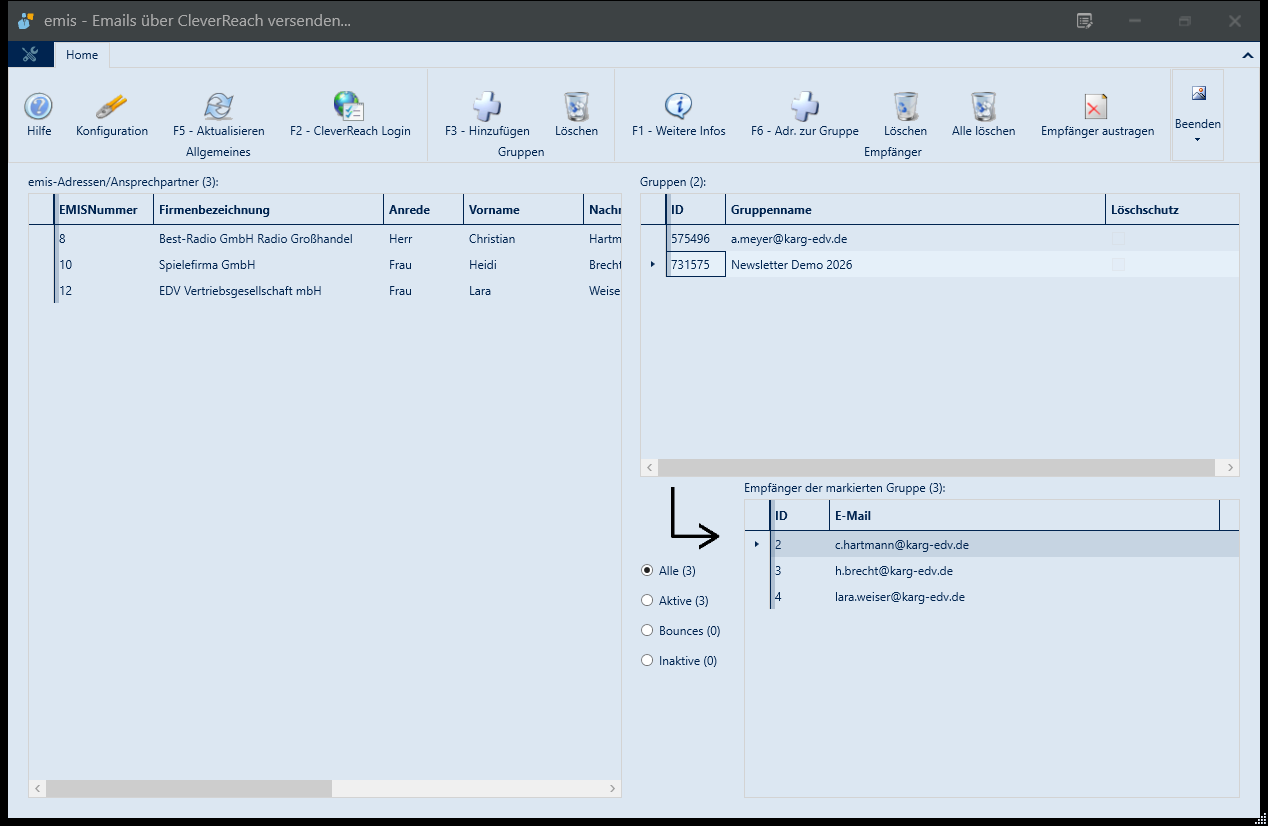Open F1 - Weitere Infos
The image size is (1268, 826).
(679, 115)
